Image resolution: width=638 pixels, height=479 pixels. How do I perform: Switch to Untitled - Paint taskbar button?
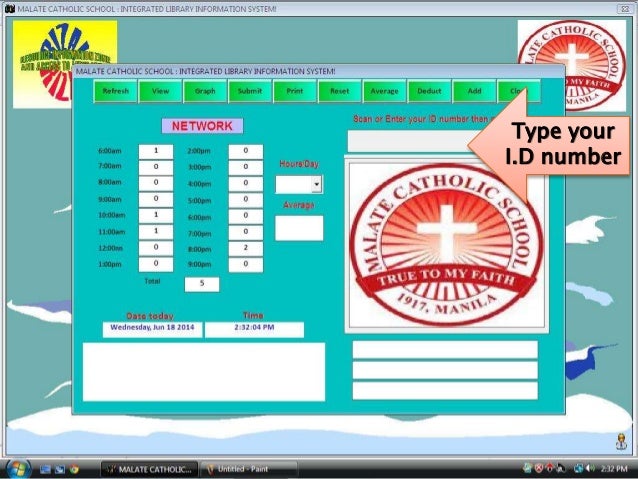tap(249, 469)
